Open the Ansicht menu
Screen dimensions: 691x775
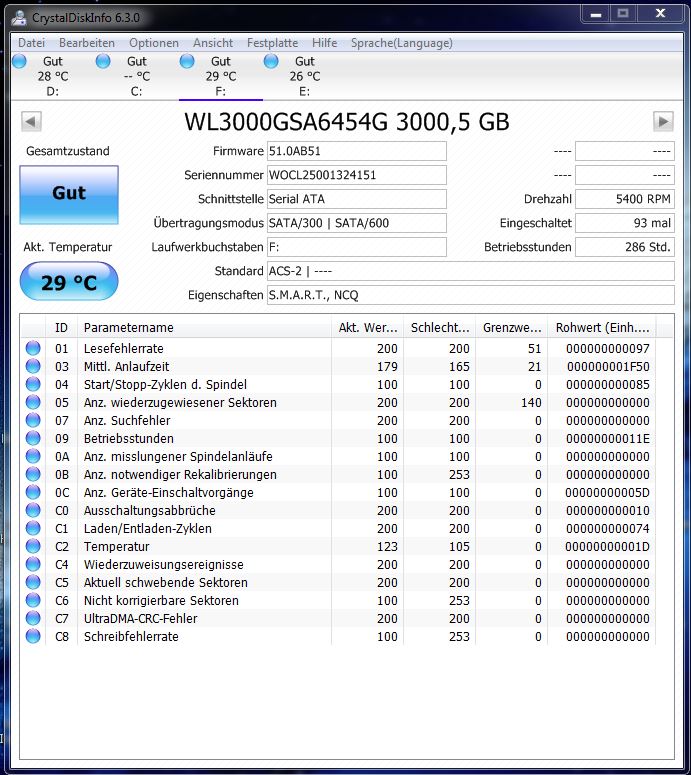pos(213,43)
